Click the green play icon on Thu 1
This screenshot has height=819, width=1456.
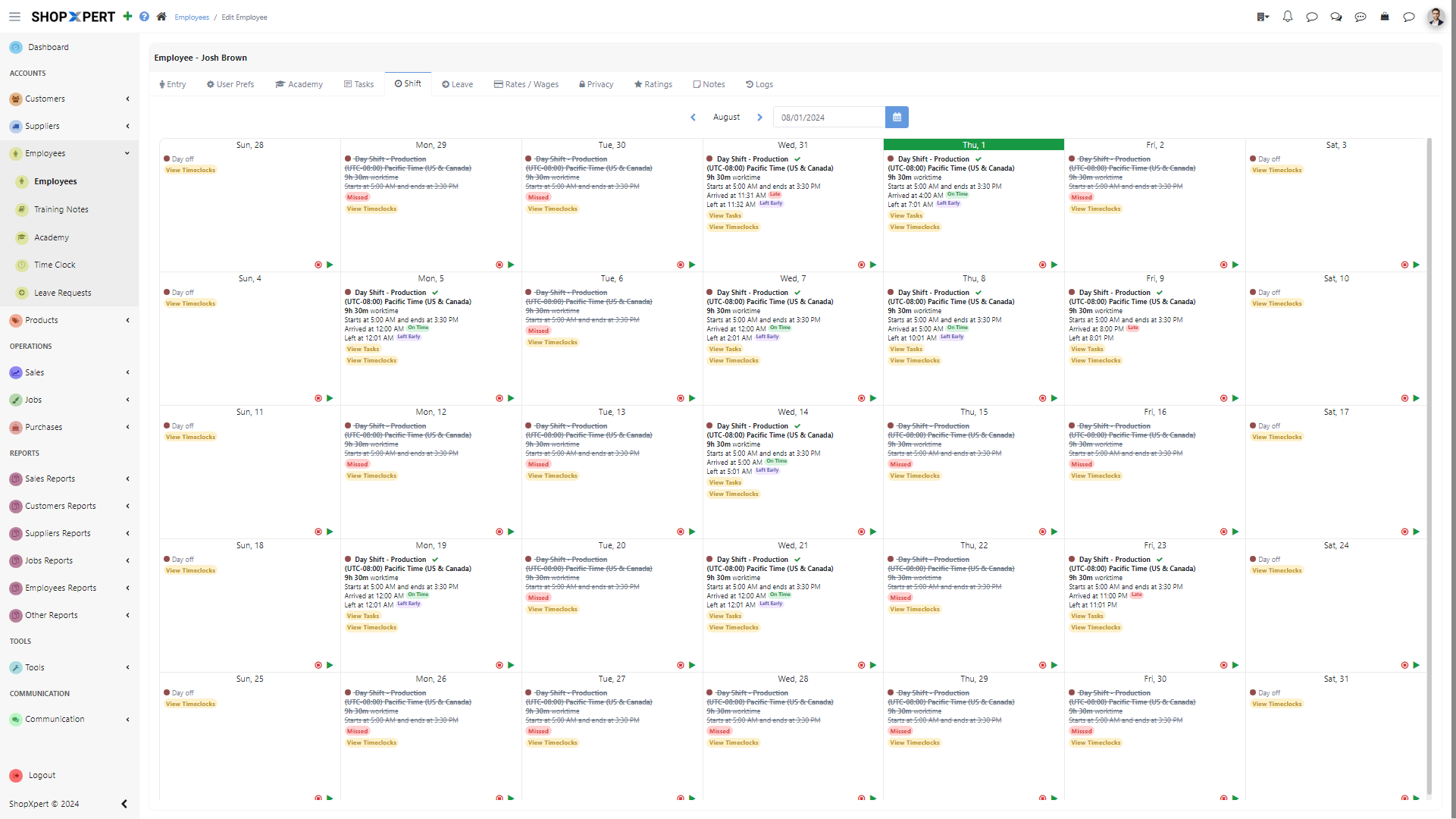pyautogui.click(x=1054, y=265)
